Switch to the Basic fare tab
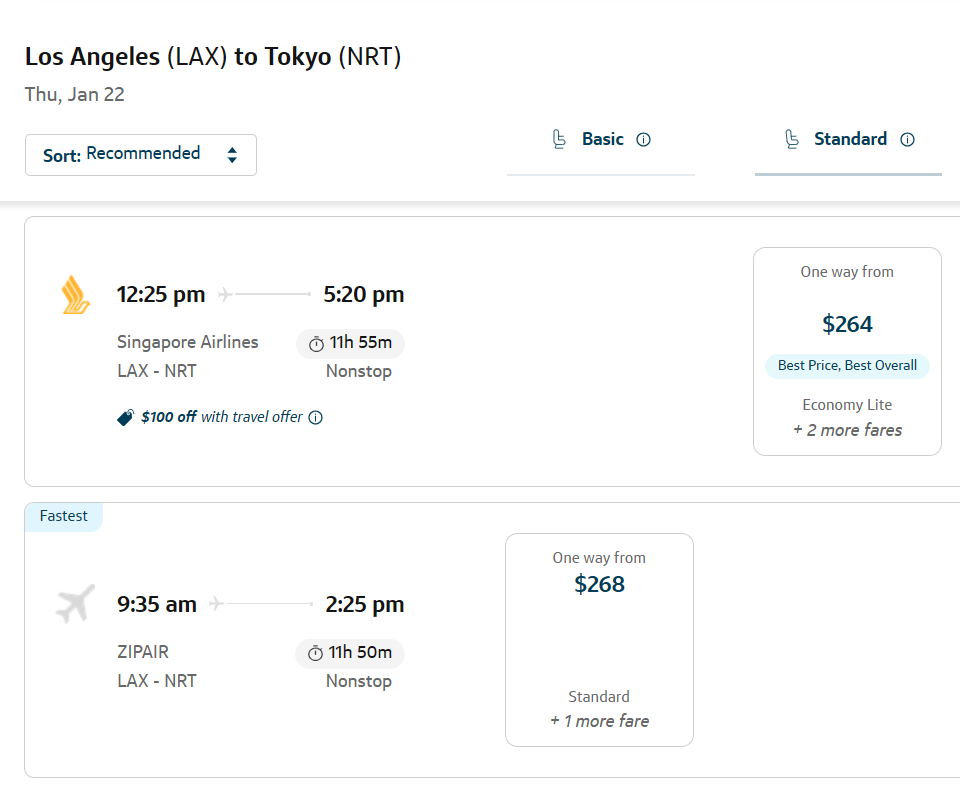The image size is (960, 785). [601, 140]
